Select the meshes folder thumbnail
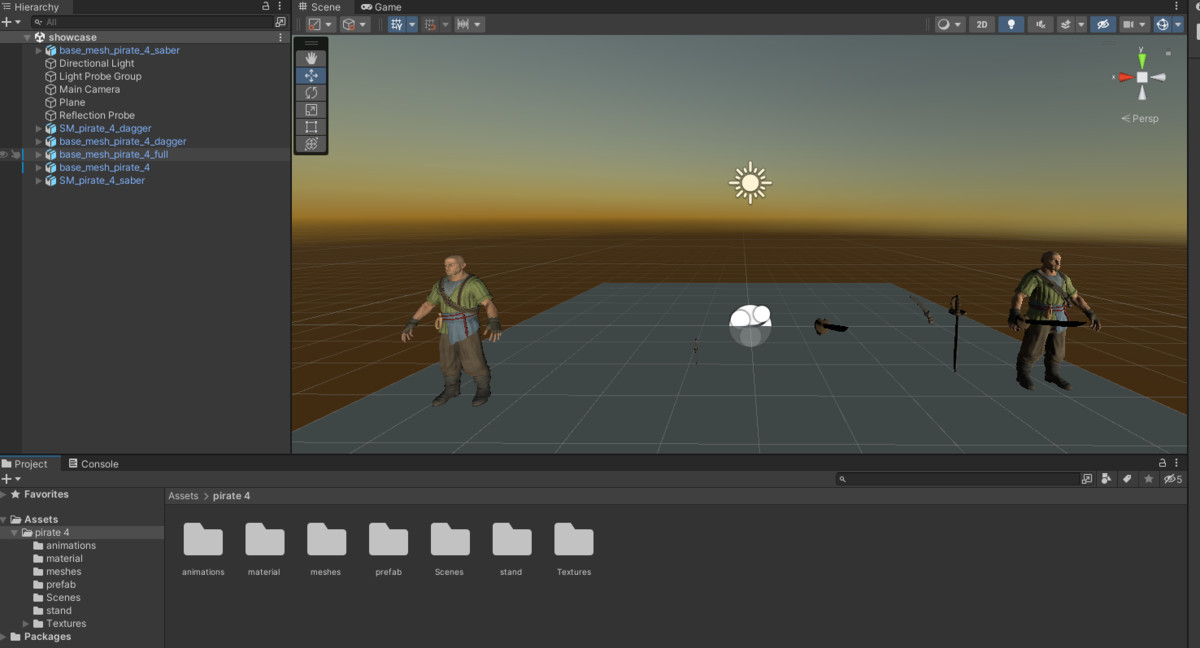This screenshot has width=1200, height=648. pyautogui.click(x=326, y=540)
